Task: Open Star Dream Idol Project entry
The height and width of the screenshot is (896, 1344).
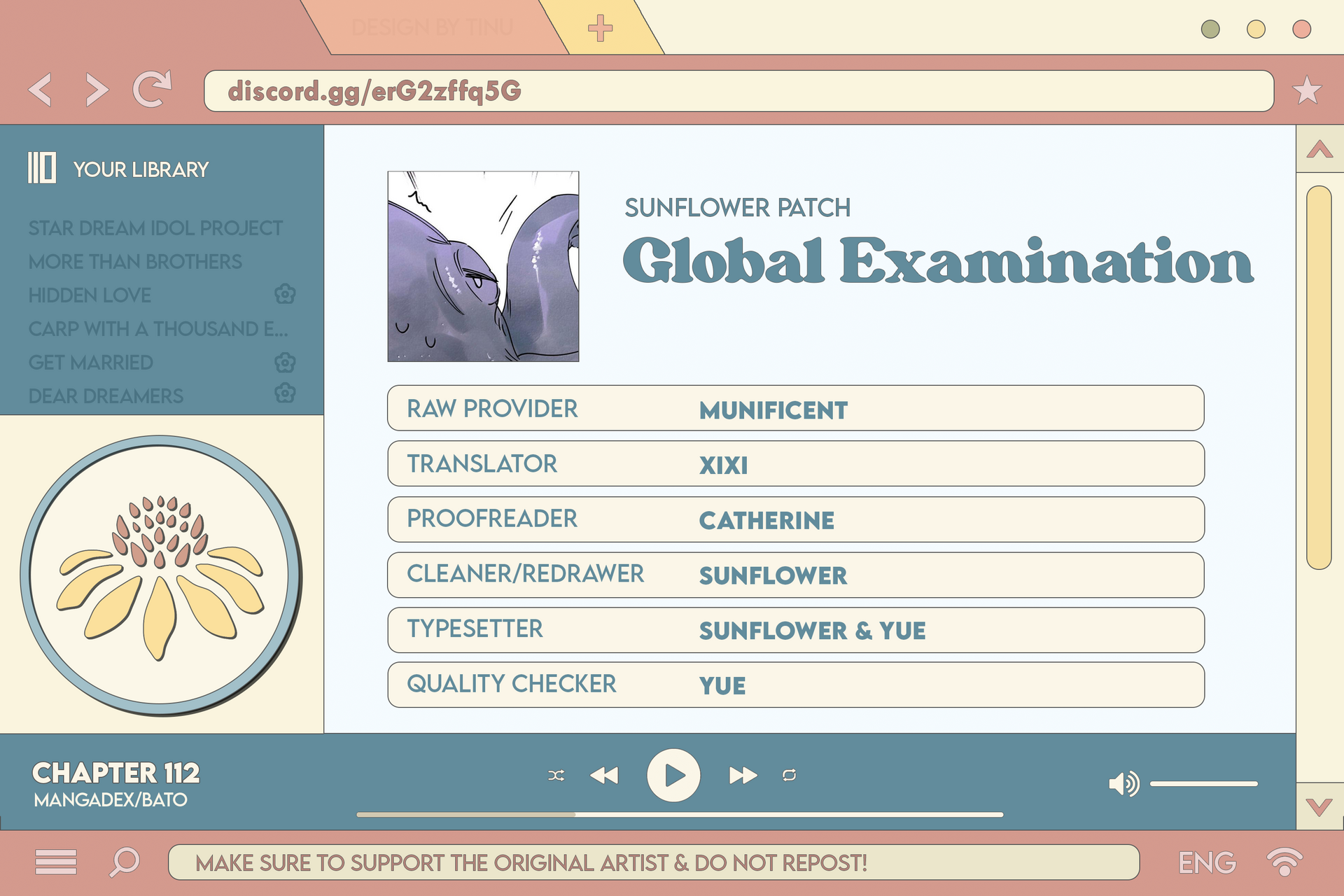Action: click(x=155, y=228)
